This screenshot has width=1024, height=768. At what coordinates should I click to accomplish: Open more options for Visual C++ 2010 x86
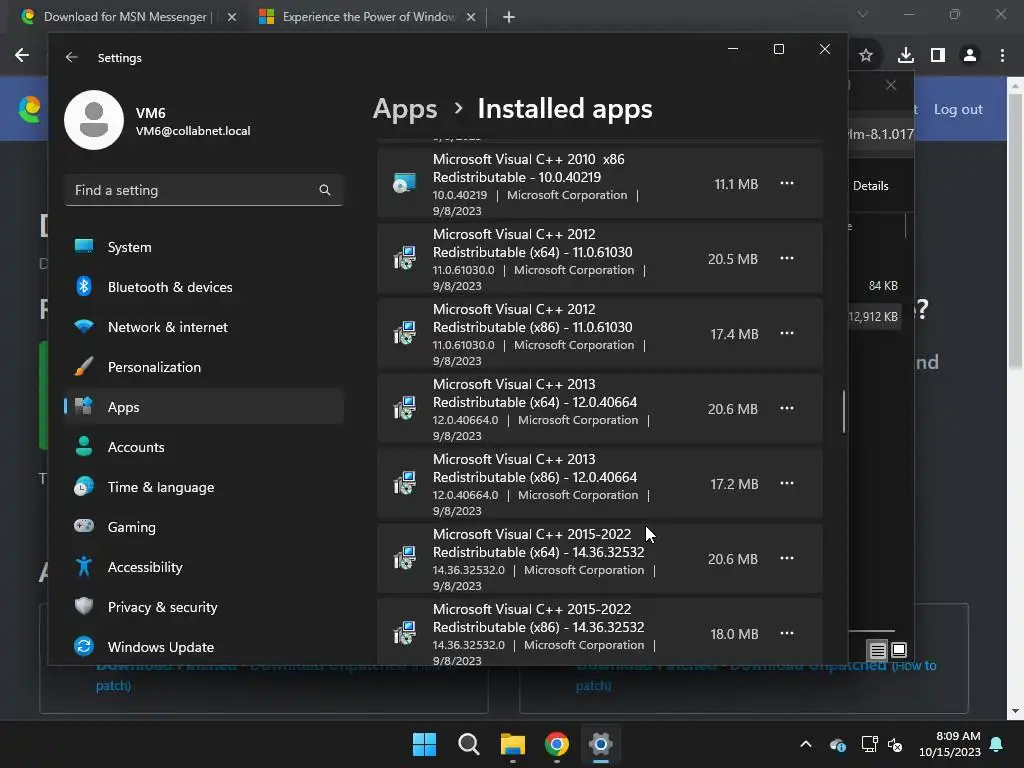point(787,184)
